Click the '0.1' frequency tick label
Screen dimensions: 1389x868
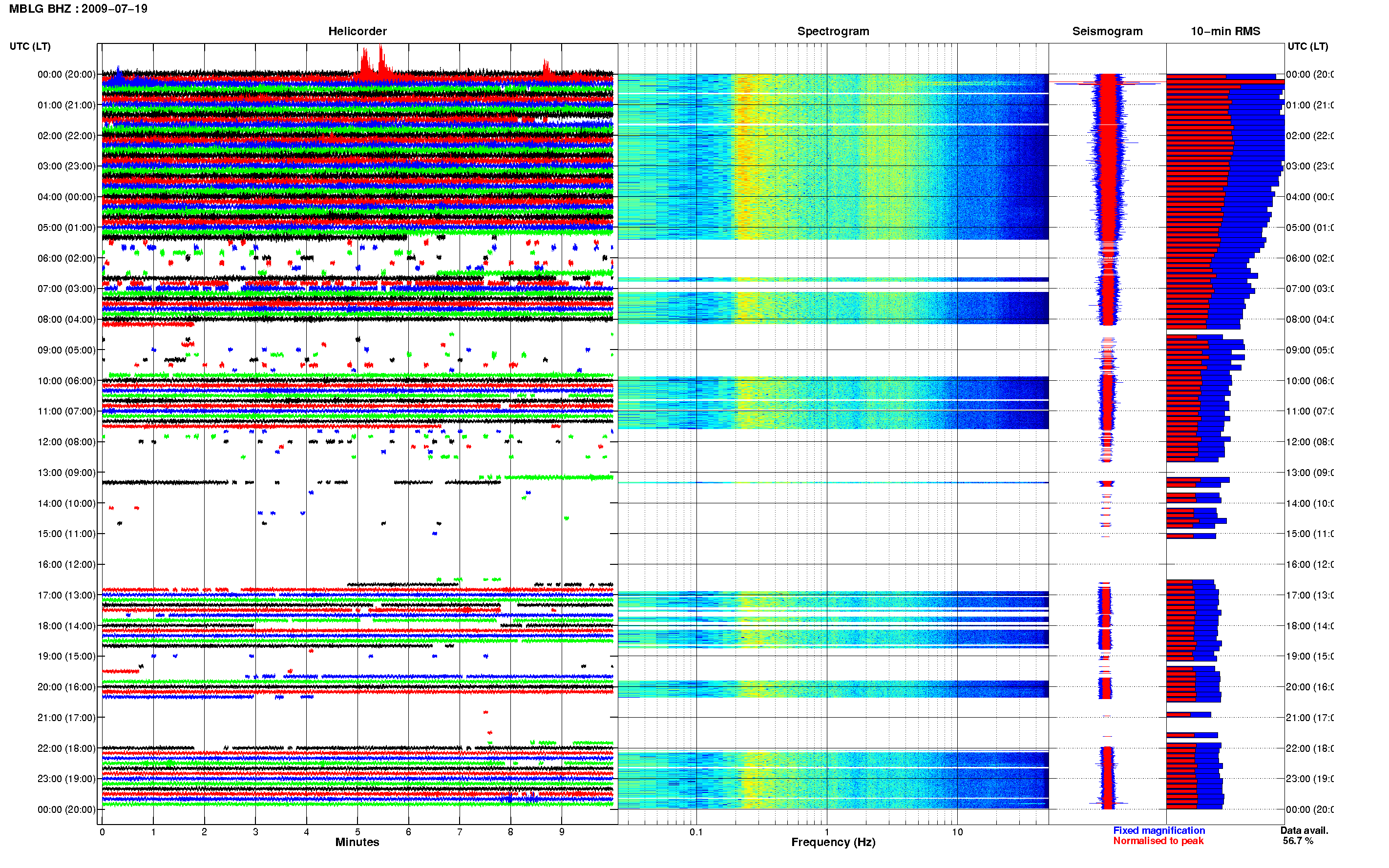click(x=696, y=832)
